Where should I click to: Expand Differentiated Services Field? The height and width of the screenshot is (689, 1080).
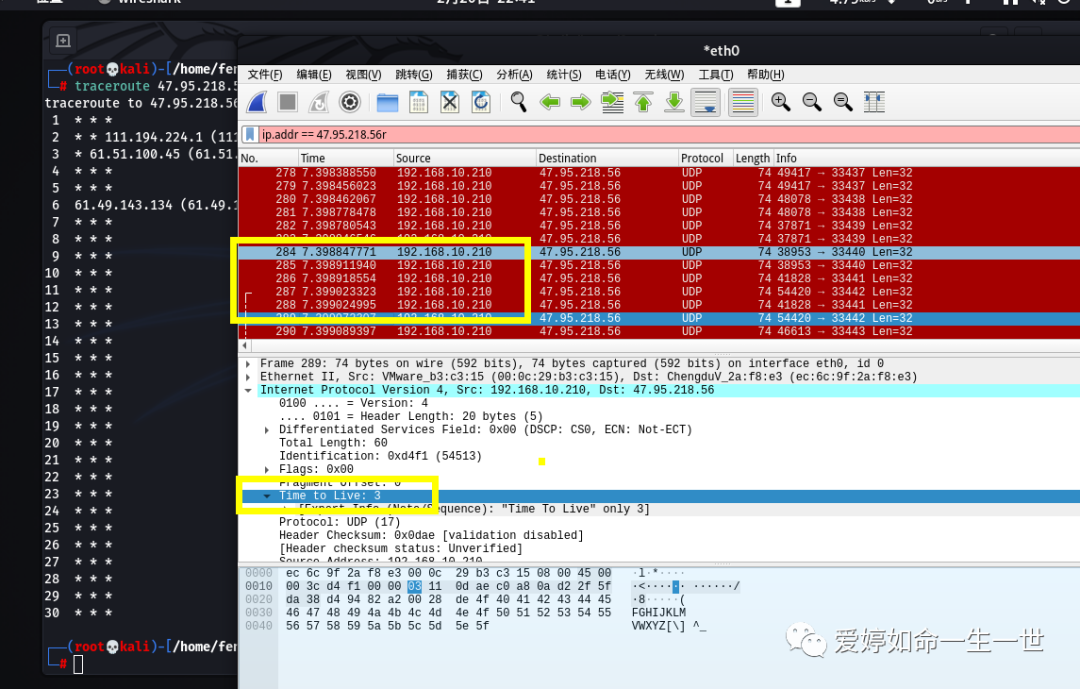(x=267, y=430)
